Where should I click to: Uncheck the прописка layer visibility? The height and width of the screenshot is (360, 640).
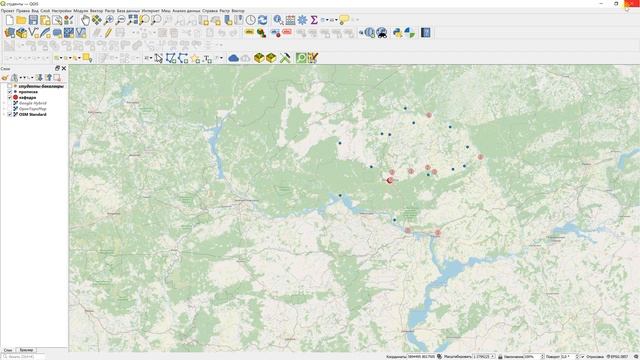(x=10, y=92)
